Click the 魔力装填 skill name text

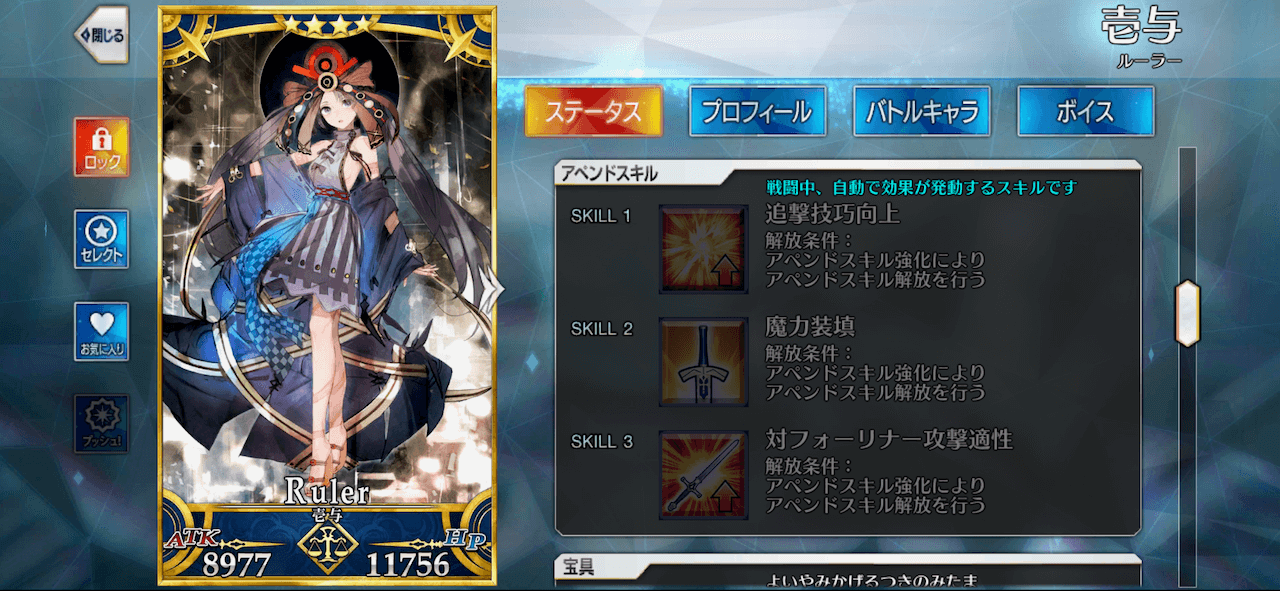pos(810,326)
